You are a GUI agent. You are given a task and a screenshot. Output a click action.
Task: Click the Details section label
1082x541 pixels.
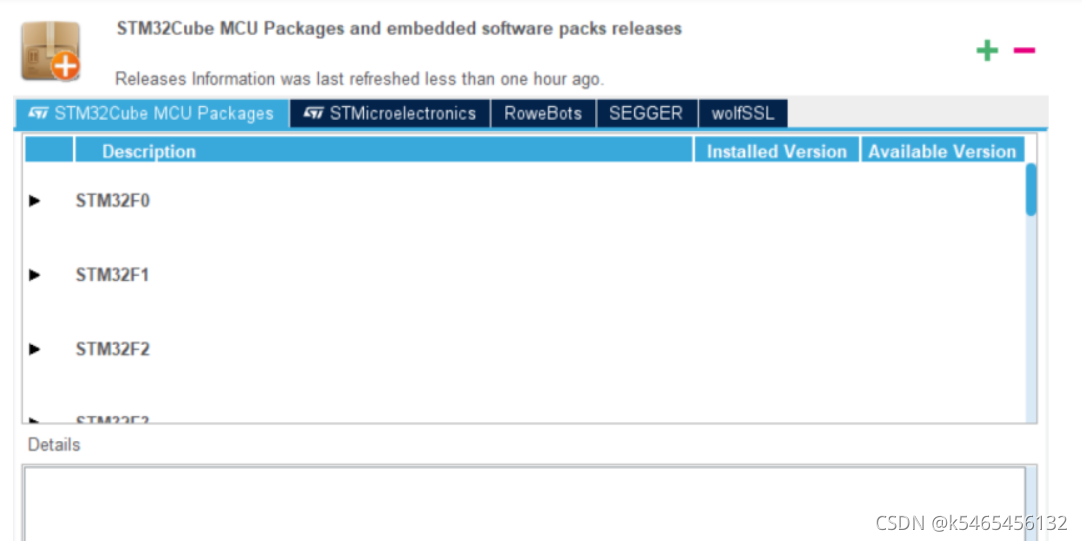54,445
